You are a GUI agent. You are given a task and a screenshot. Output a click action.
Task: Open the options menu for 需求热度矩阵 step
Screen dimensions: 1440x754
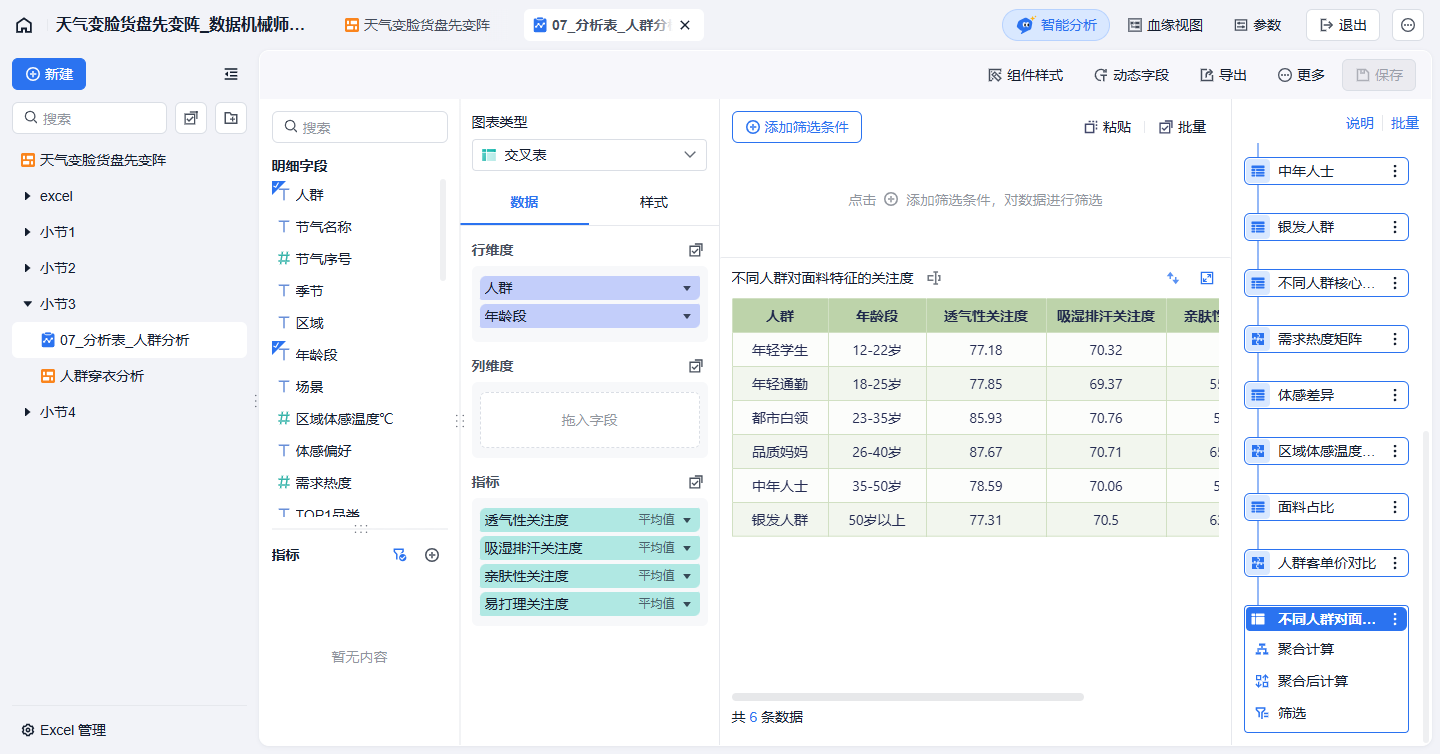1395,339
